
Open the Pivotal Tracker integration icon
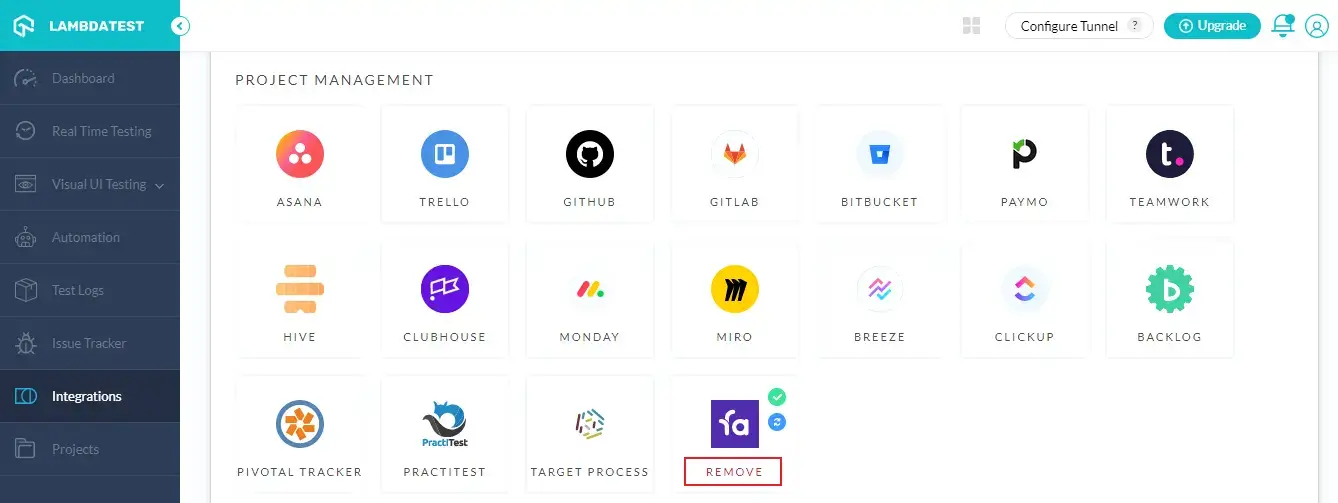(x=300, y=424)
